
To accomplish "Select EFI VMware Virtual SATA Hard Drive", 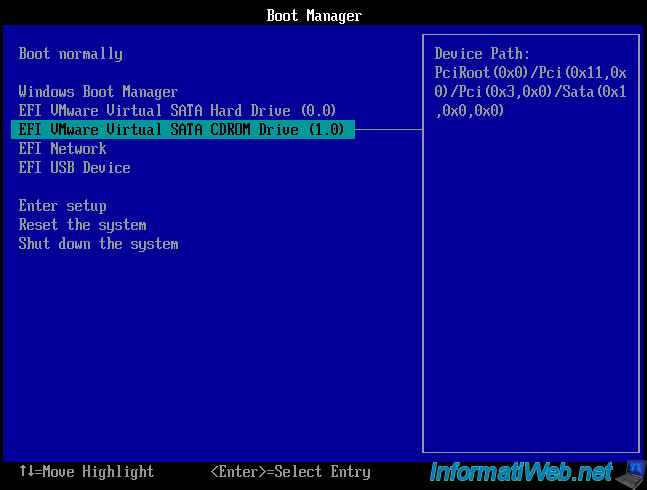I will (177, 111).
